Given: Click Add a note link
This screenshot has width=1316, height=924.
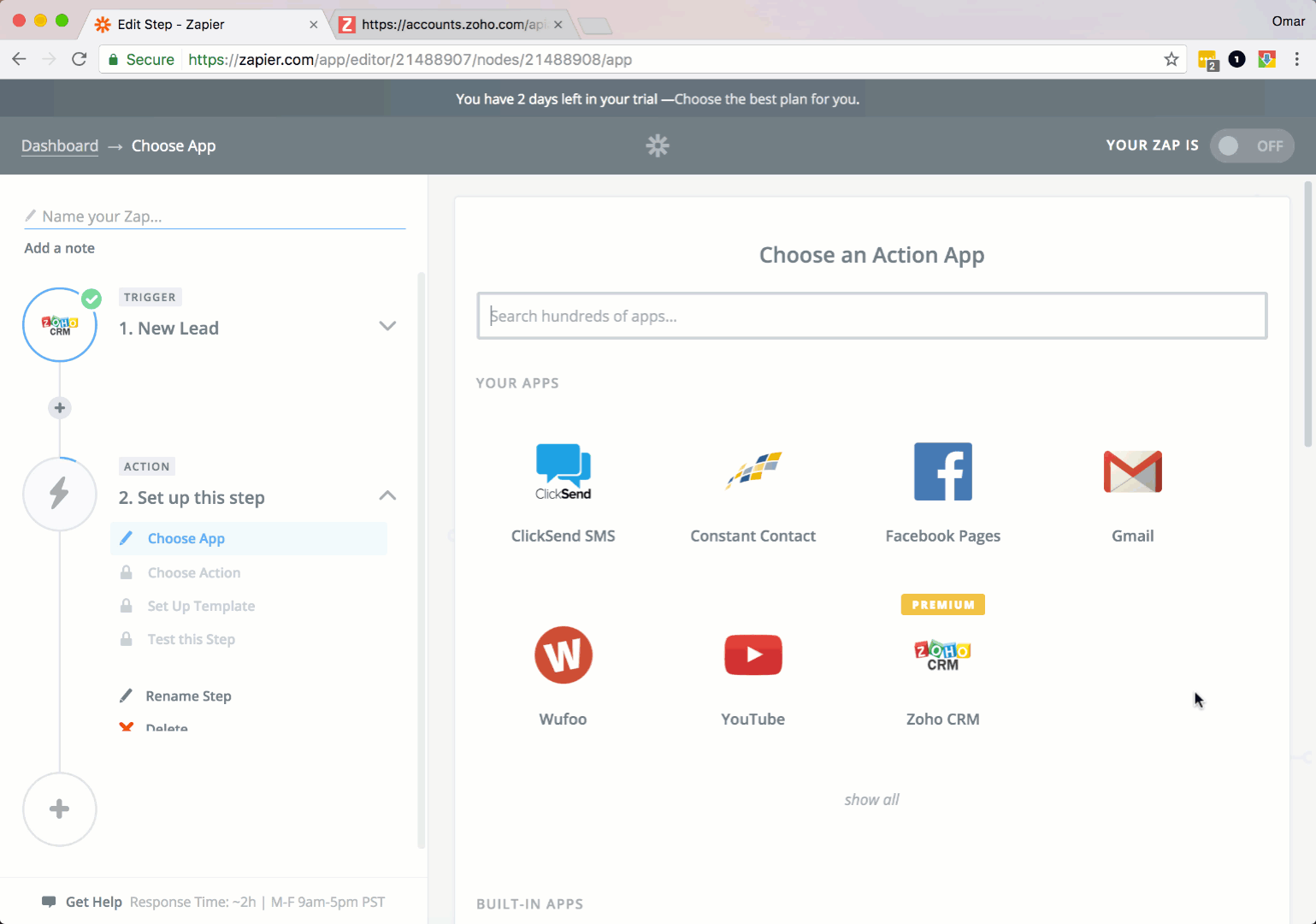Looking at the screenshot, I should pyautogui.click(x=60, y=248).
